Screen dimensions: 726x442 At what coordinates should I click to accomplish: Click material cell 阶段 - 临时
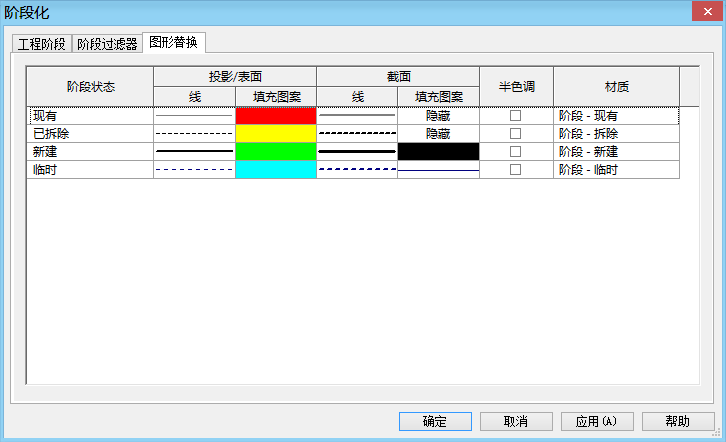click(616, 169)
